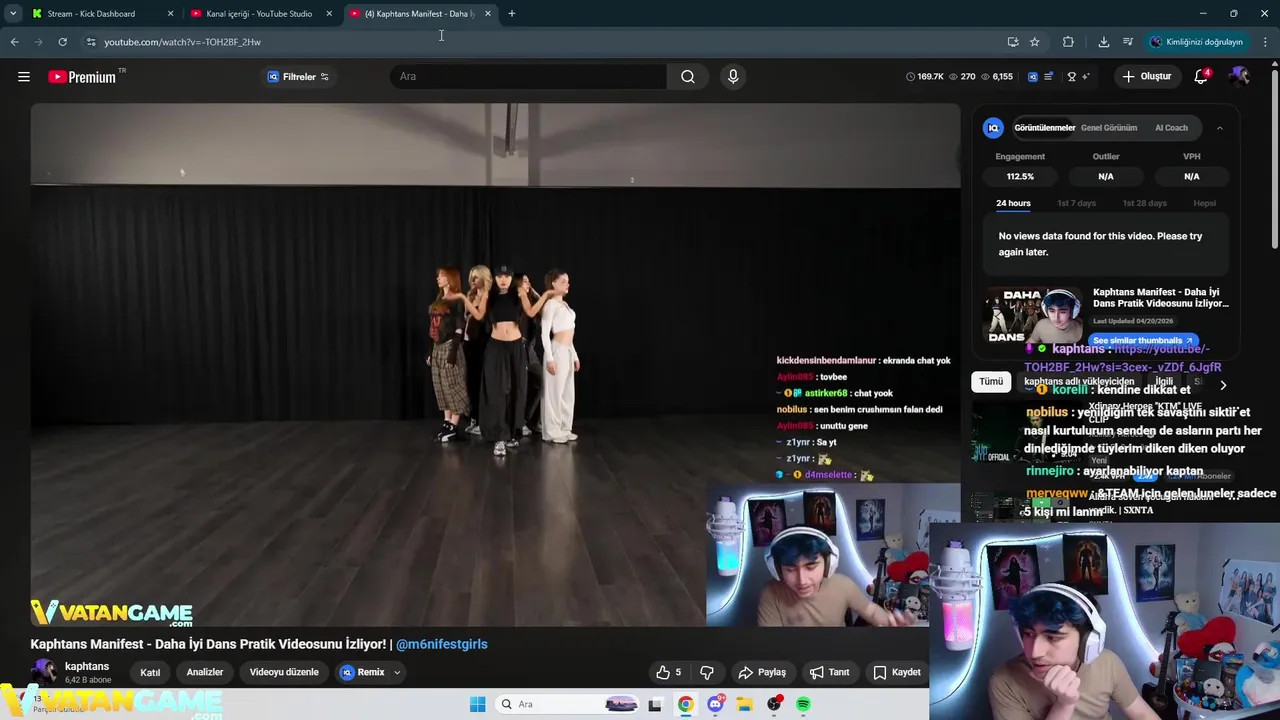Click the vidIQ panel video thumbnail
The width and height of the screenshot is (1280, 720).
coord(1034,316)
